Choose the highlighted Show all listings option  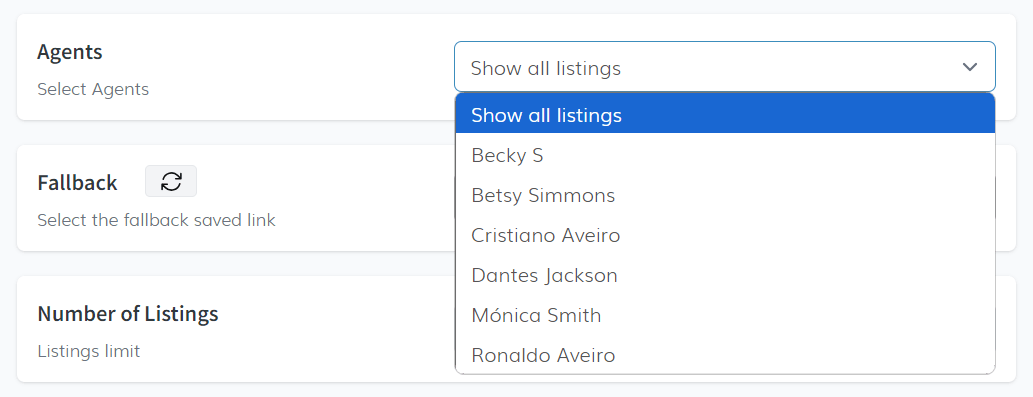click(x=725, y=115)
